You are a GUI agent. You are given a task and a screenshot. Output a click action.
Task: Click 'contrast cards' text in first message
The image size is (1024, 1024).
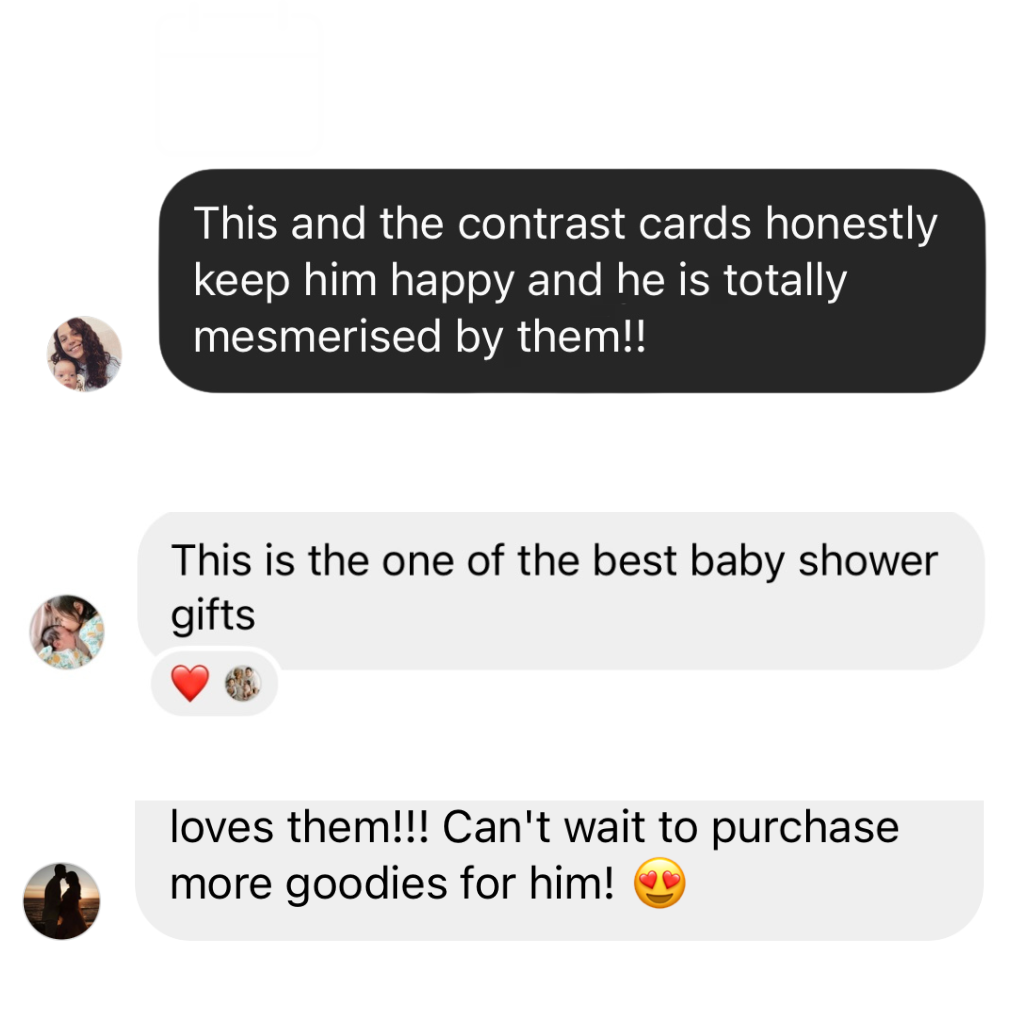(605, 224)
